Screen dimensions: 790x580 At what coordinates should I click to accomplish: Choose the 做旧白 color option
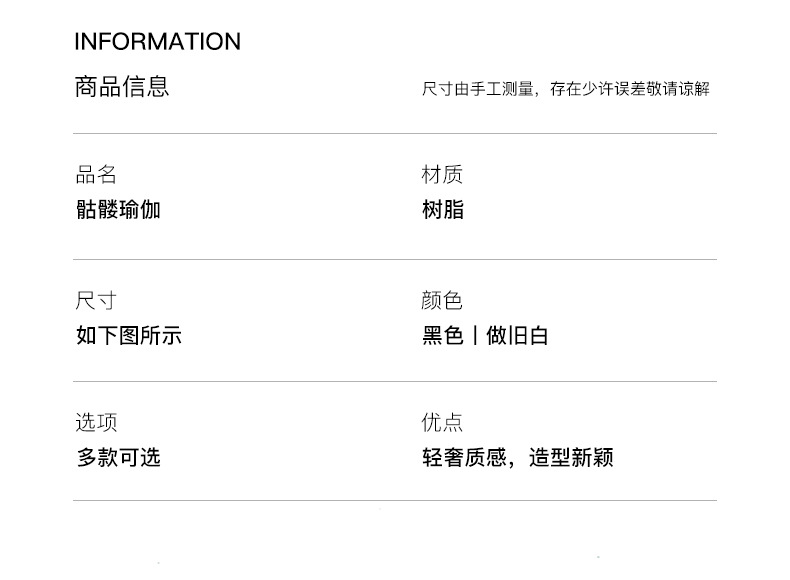[x=517, y=336]
